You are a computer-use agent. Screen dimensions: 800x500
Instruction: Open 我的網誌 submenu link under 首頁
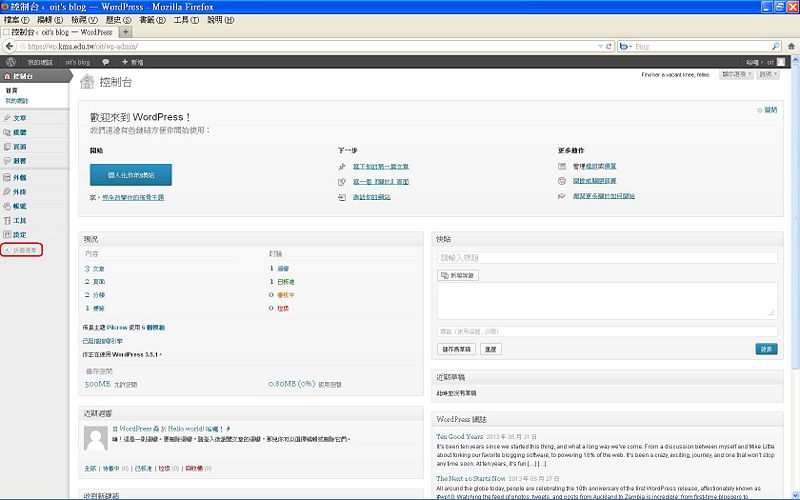[17, 101]
